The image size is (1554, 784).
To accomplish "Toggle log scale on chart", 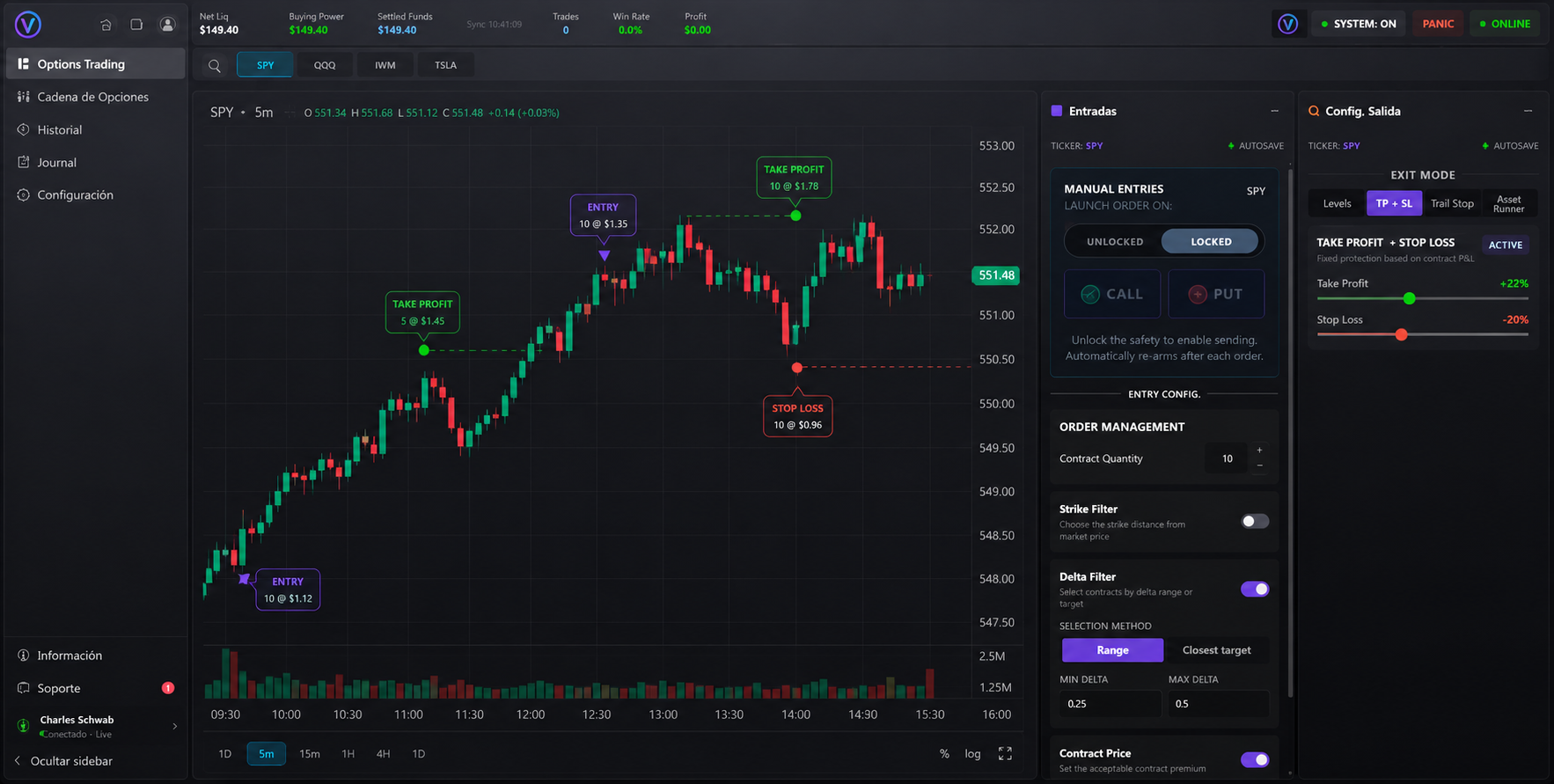I will tap(972, 753).
